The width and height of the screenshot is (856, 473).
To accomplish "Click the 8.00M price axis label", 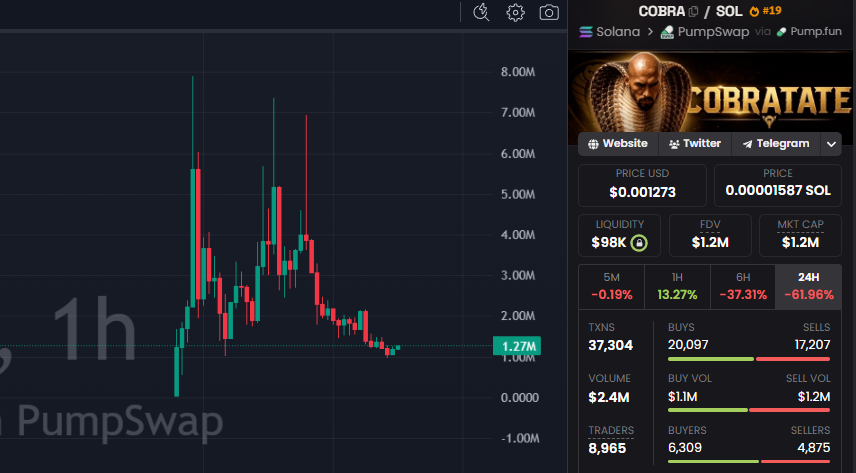I will click(x=518, y=72).
